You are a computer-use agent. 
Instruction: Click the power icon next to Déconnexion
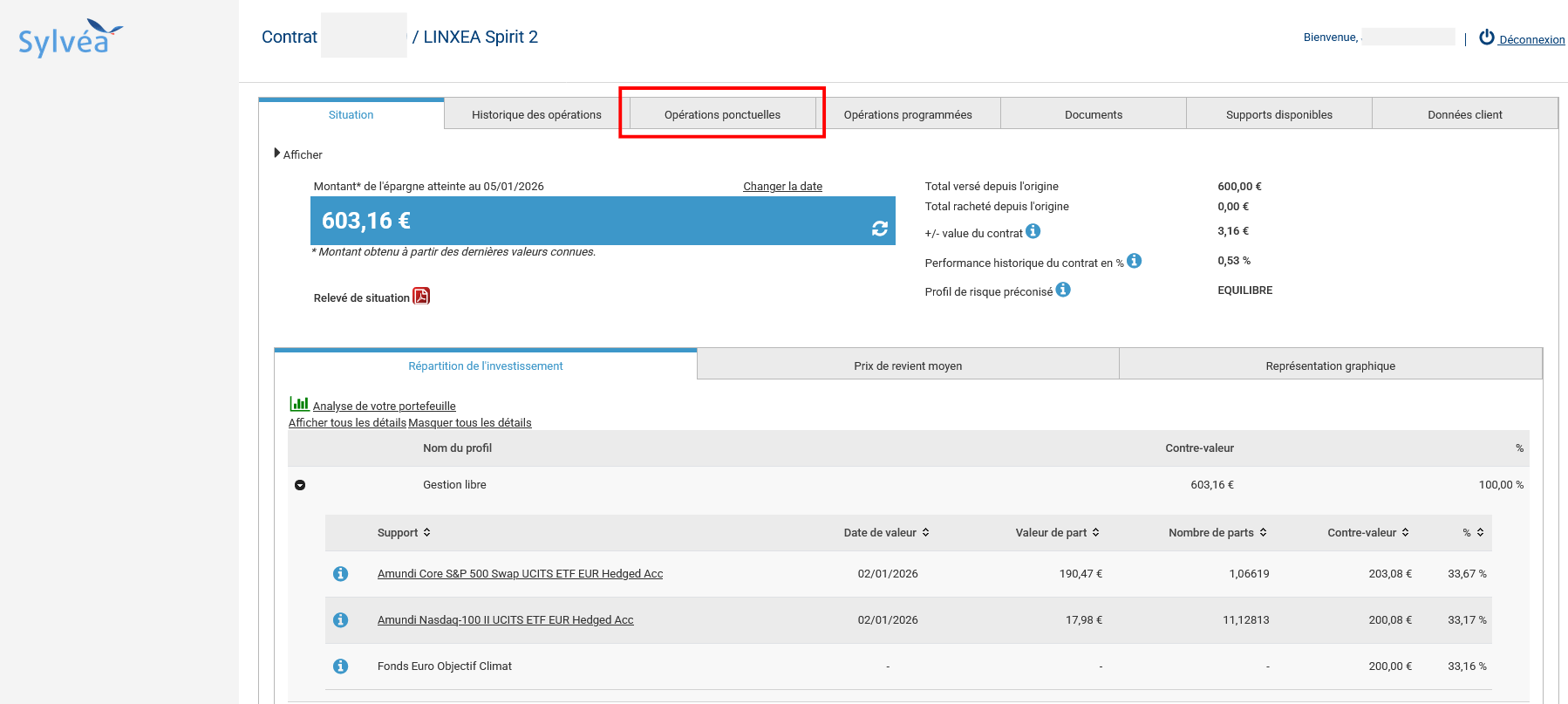tap(1487, 38)
